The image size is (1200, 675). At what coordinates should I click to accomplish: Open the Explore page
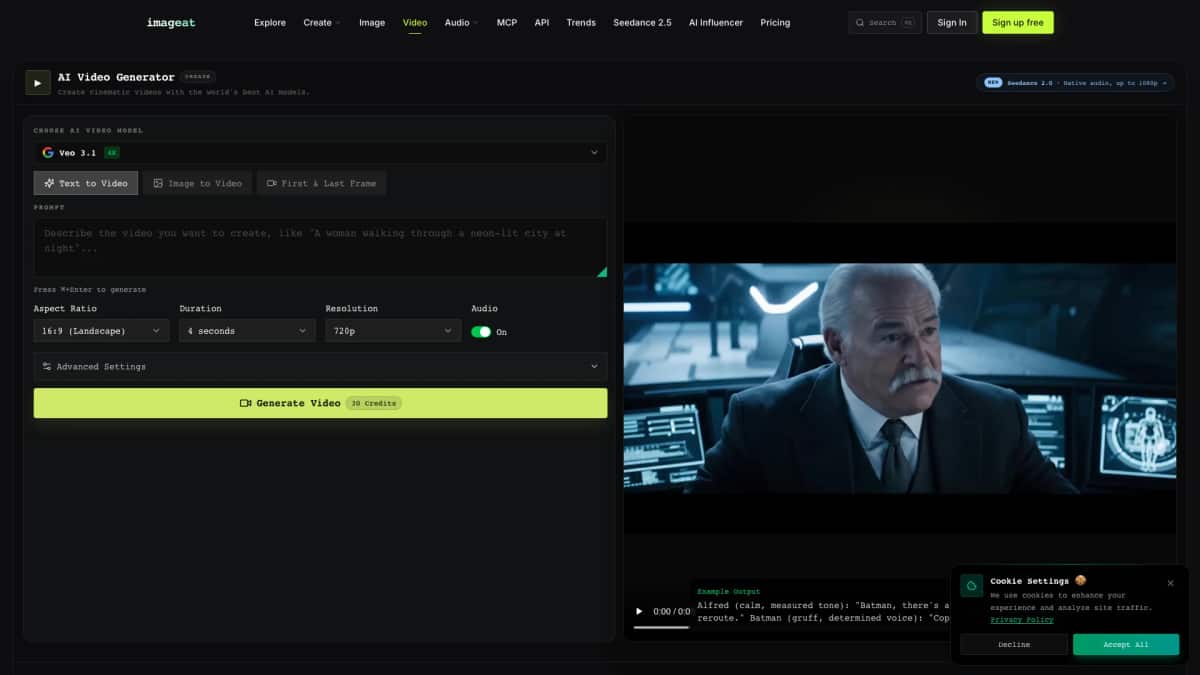270,22
